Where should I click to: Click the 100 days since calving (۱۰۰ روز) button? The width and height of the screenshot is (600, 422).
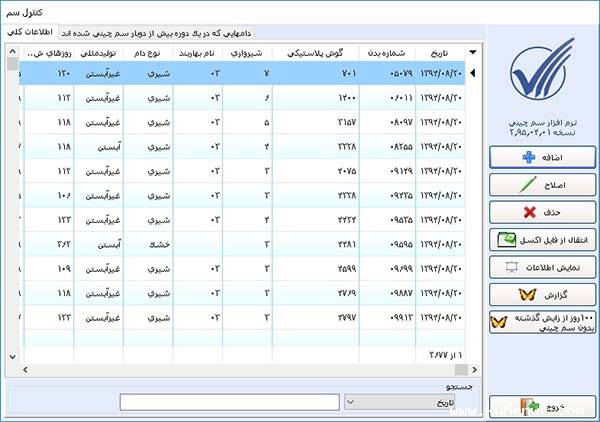click(x=542, y=322)
